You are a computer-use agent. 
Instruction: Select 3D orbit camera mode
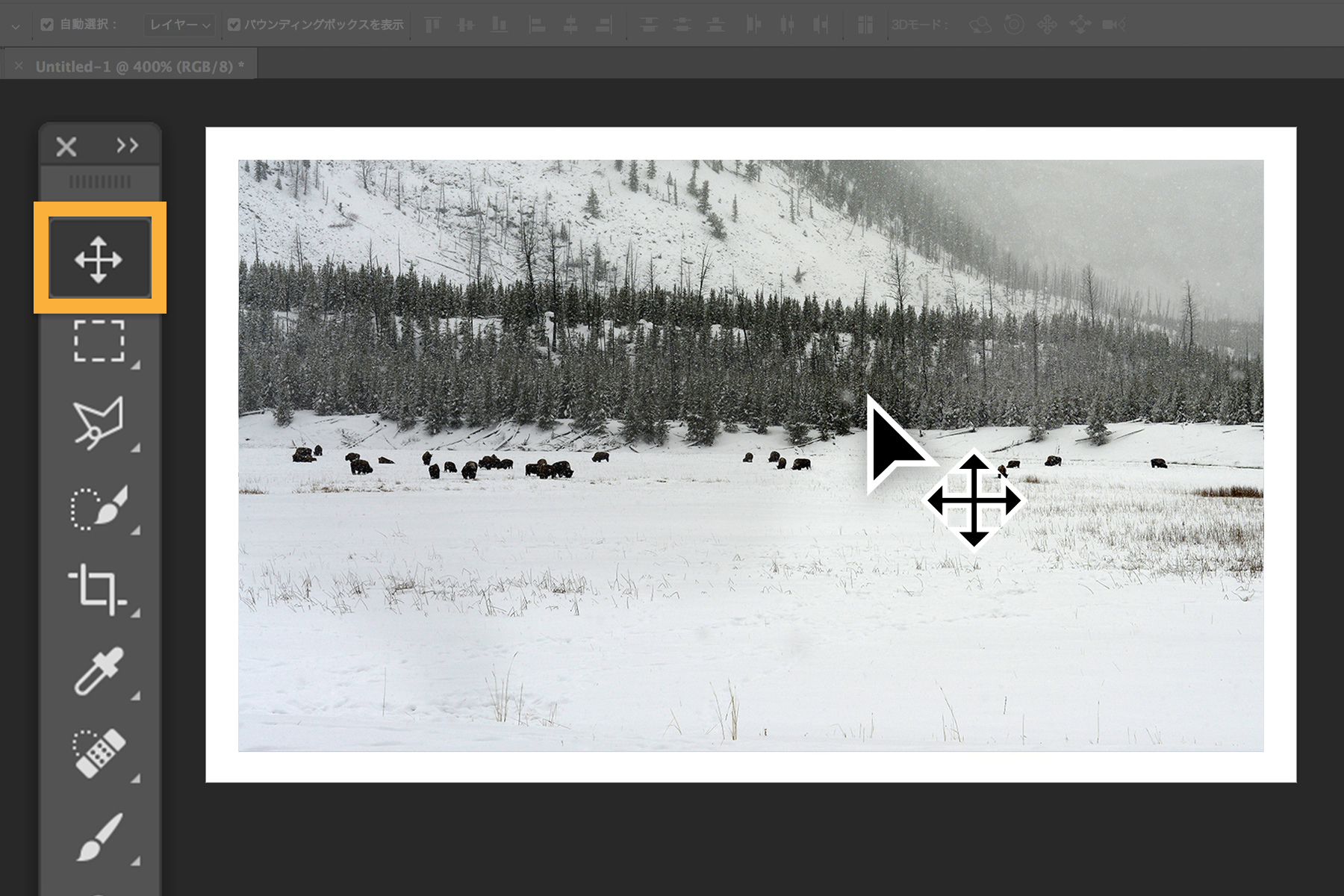point(980,25)
